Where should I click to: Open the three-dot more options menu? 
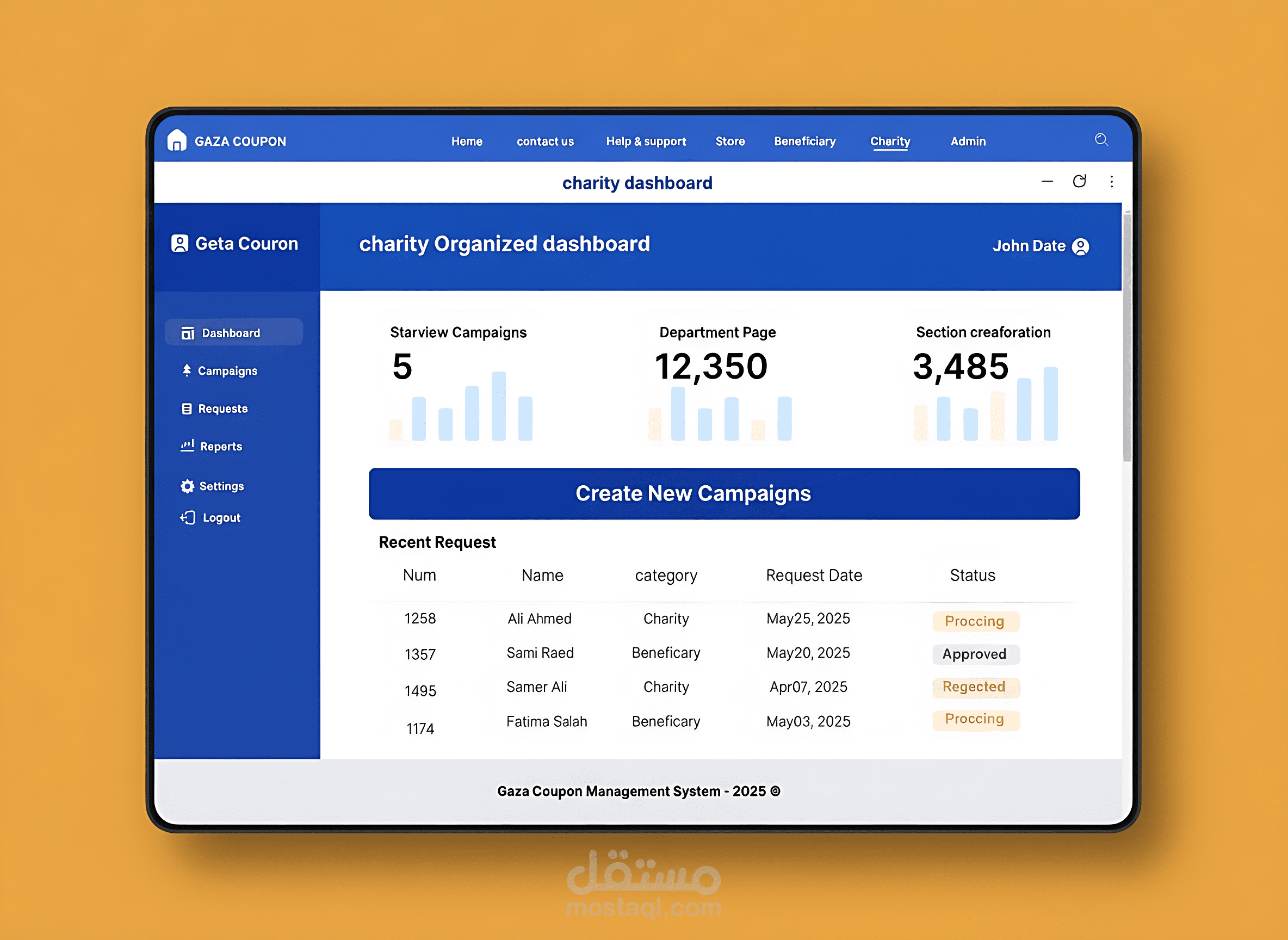1111,182
